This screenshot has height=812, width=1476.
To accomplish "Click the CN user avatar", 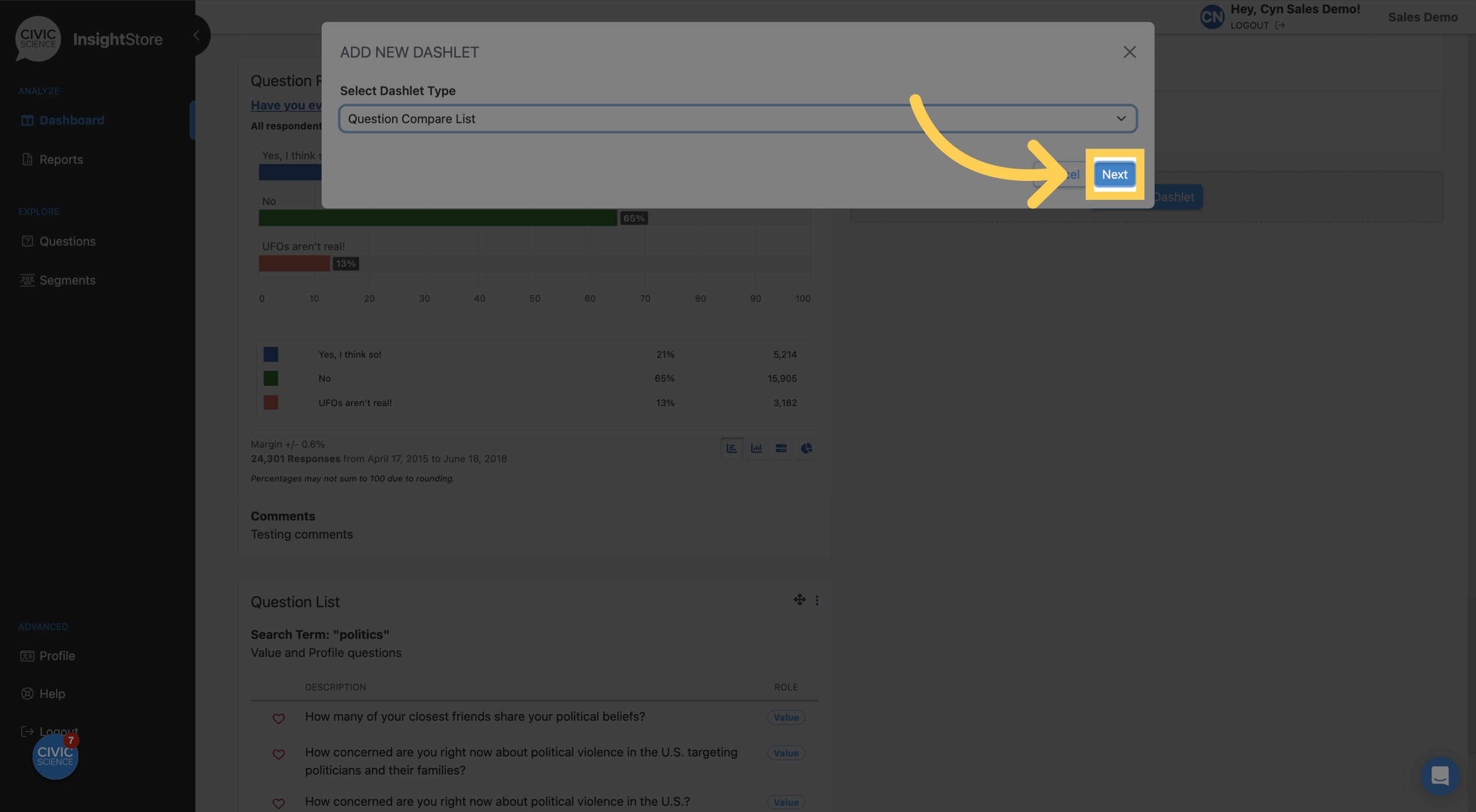I will click(x=1212, y=17).
